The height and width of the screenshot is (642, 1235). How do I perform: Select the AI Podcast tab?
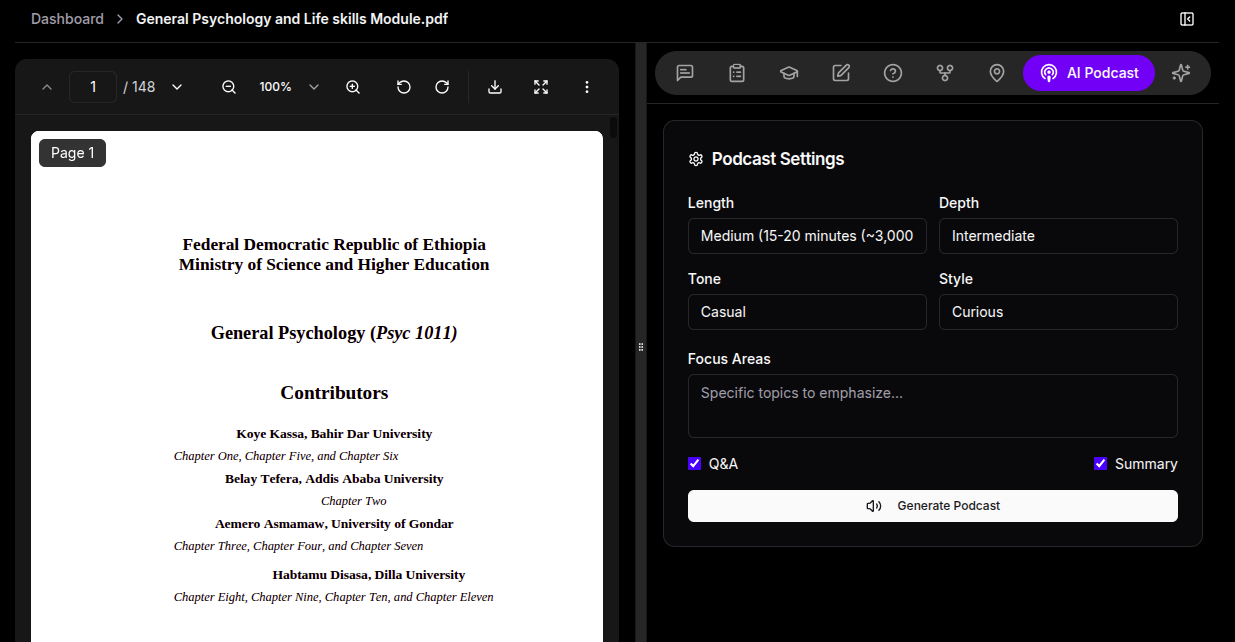click(x=1089, y=73)
